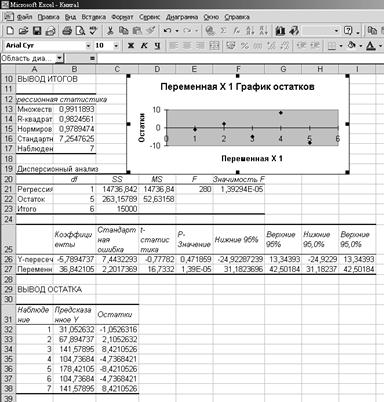This screenshot has height=402, width=384.
Task: Create a new workbook with New icon
Action: tap(10, 31)
